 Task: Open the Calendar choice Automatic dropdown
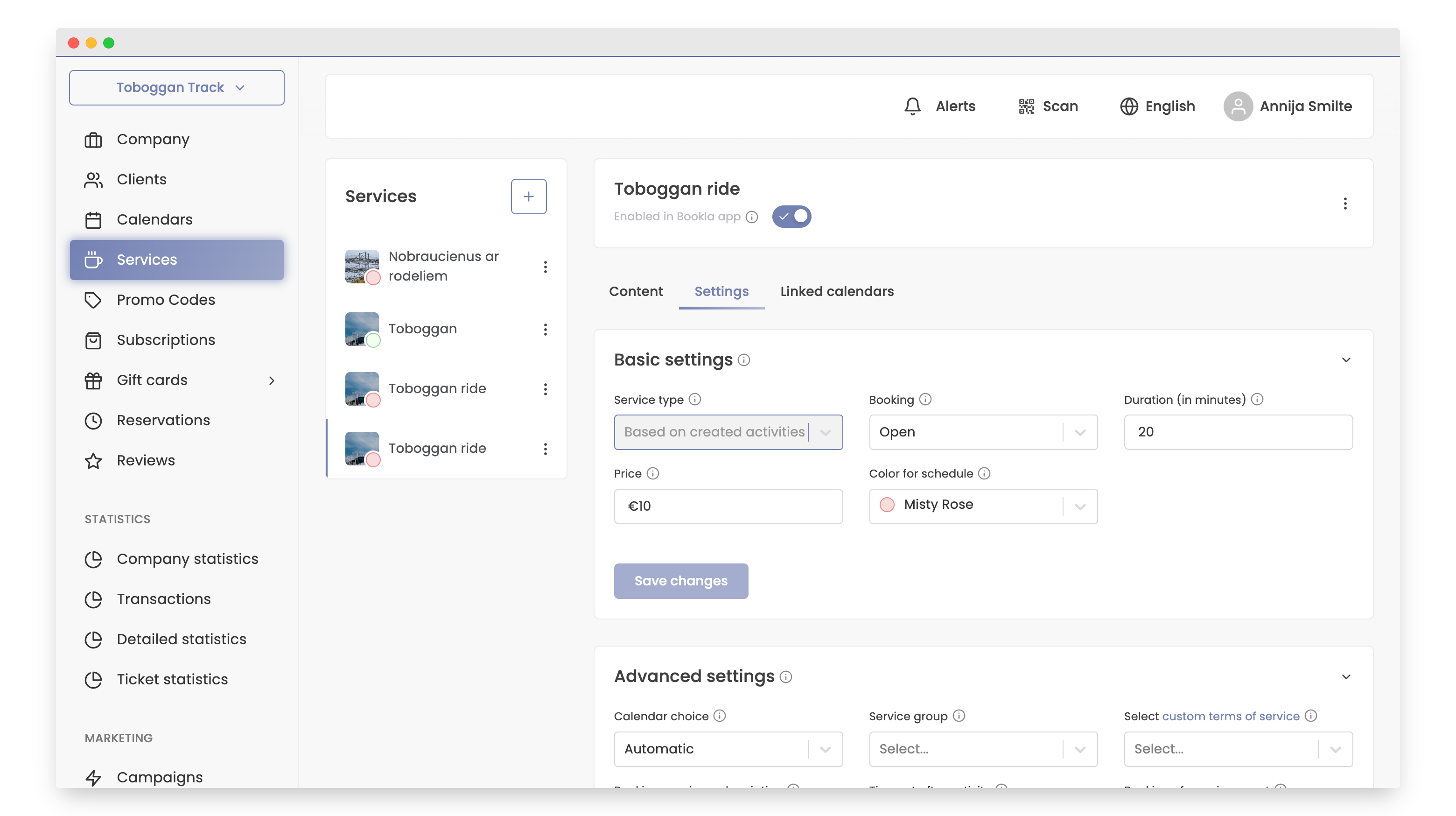[728, 749]
